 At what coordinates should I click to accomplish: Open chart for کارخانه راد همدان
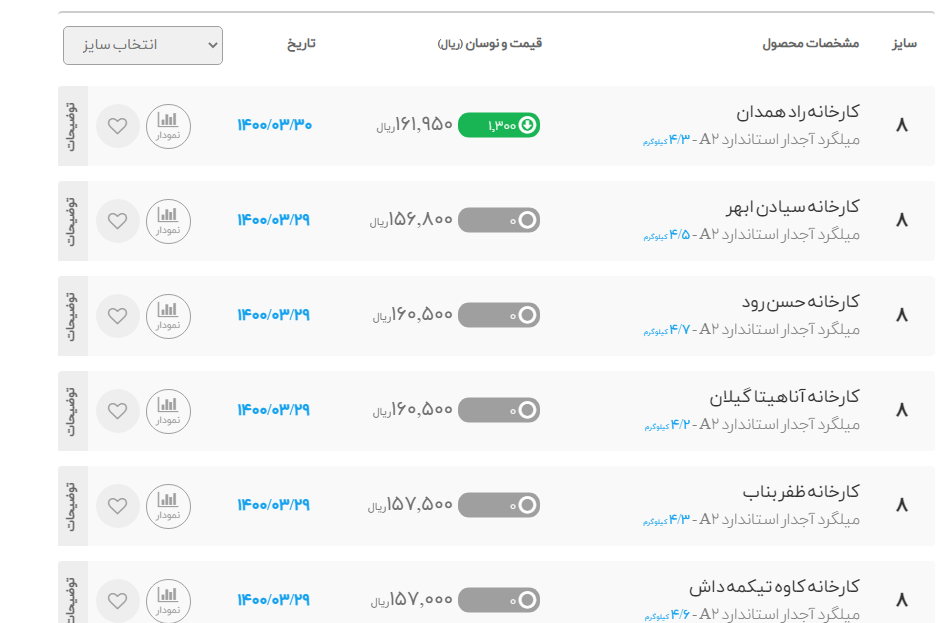coord(168,126)
